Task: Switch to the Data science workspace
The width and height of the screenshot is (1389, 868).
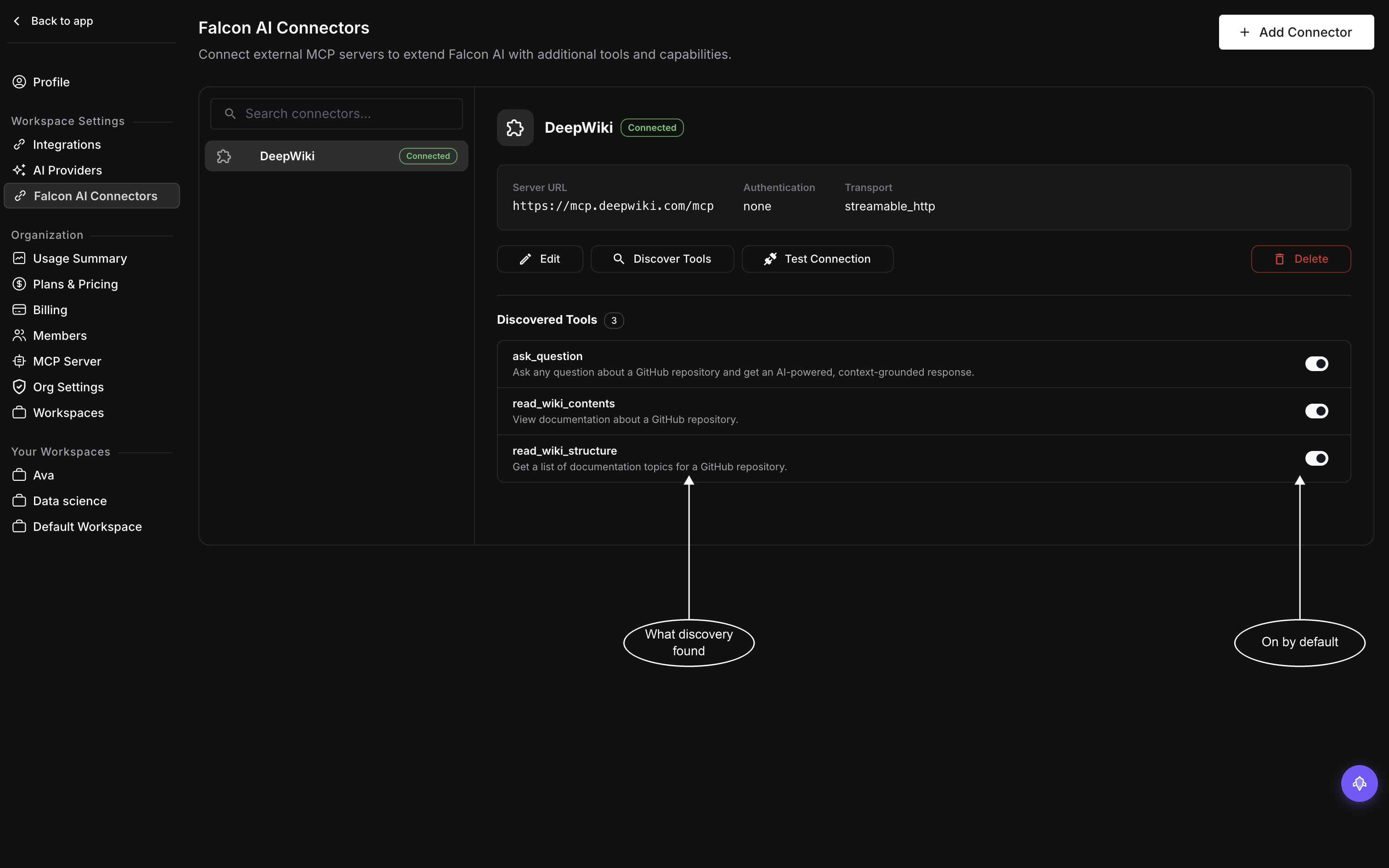Action: click(x=92, y=501)
